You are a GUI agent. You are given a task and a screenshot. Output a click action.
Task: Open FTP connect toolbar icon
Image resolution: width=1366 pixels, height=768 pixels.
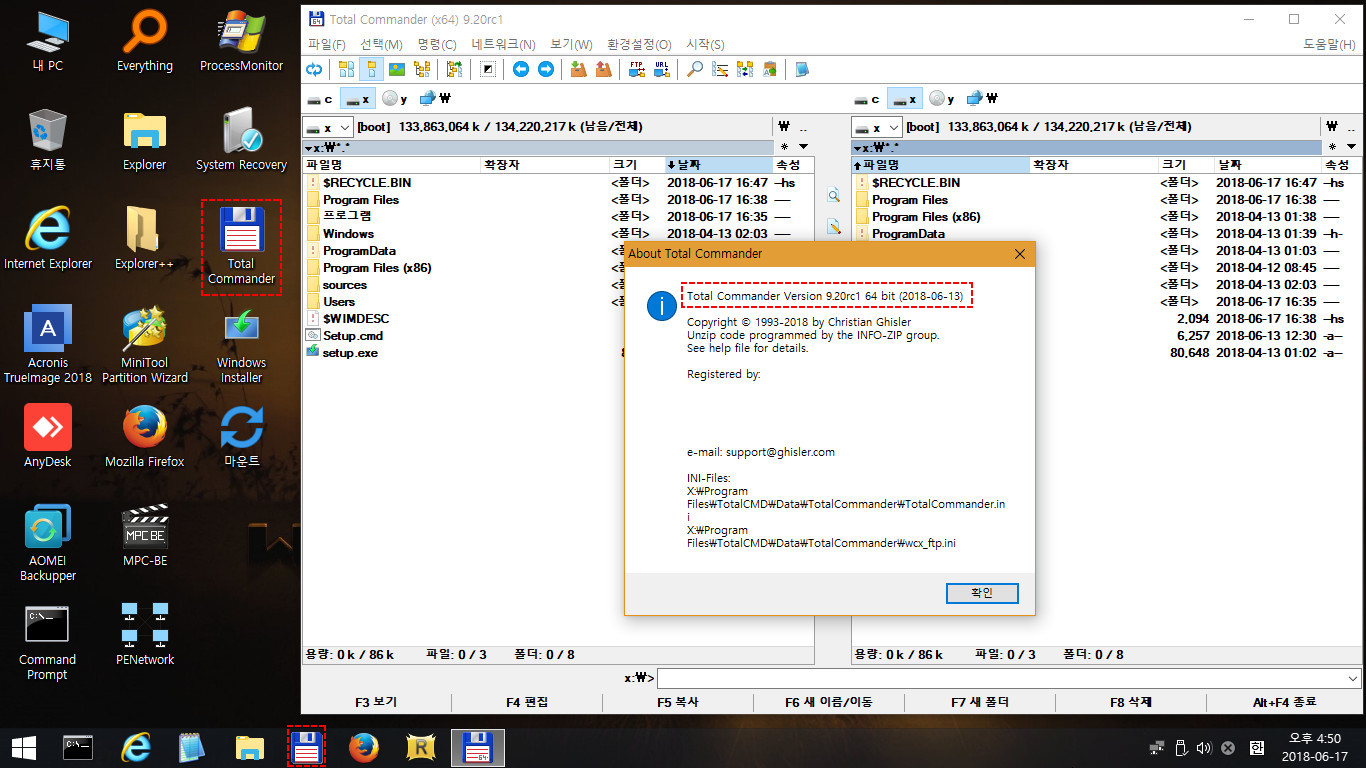click(636, 69)
